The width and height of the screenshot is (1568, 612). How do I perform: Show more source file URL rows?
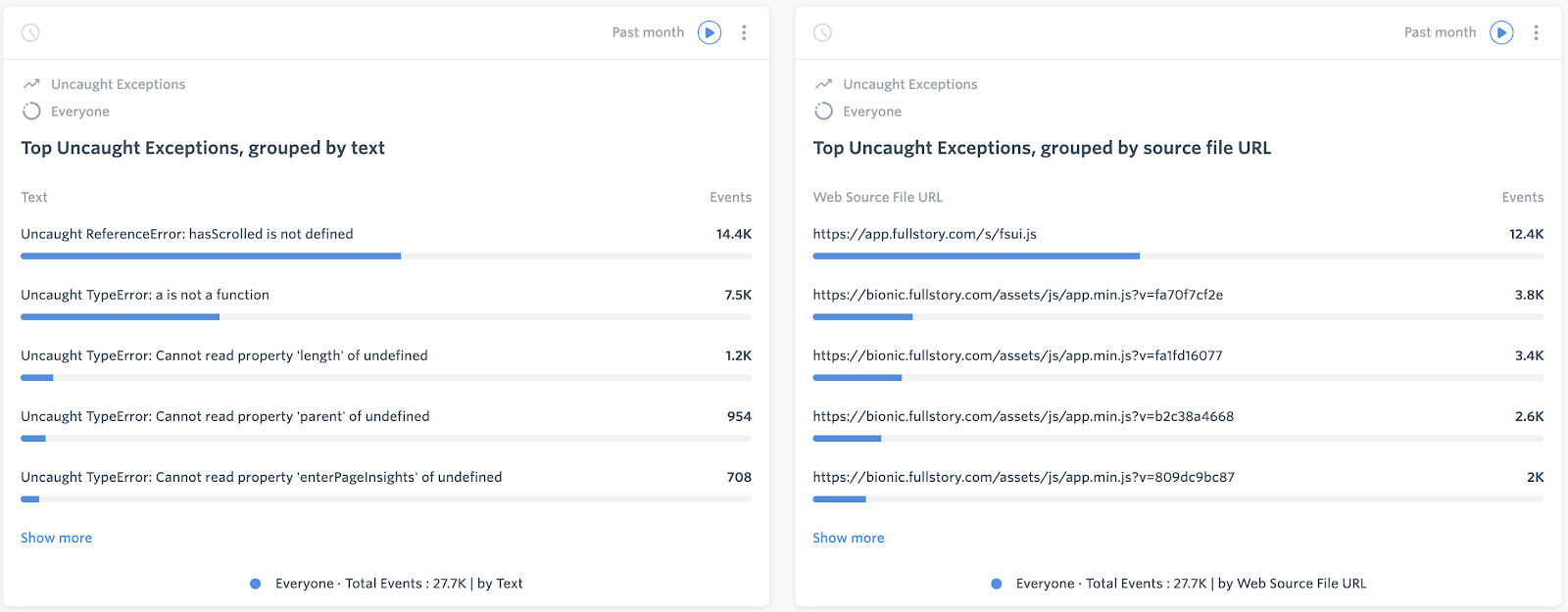click(x=848, y=538)
